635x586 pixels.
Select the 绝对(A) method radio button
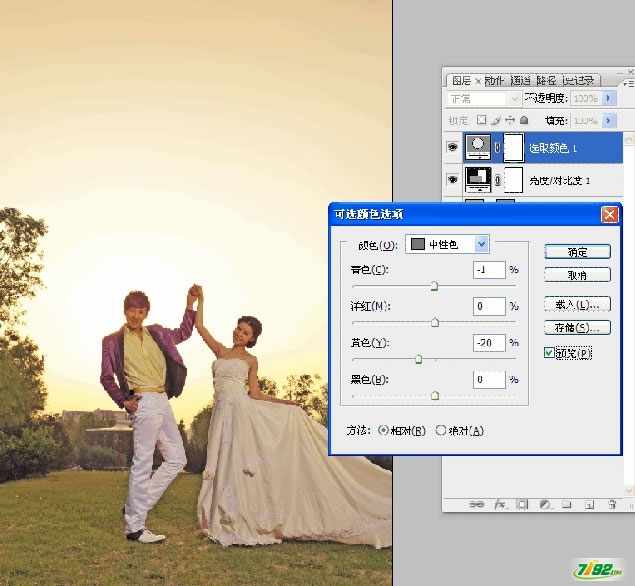(441, 430)
